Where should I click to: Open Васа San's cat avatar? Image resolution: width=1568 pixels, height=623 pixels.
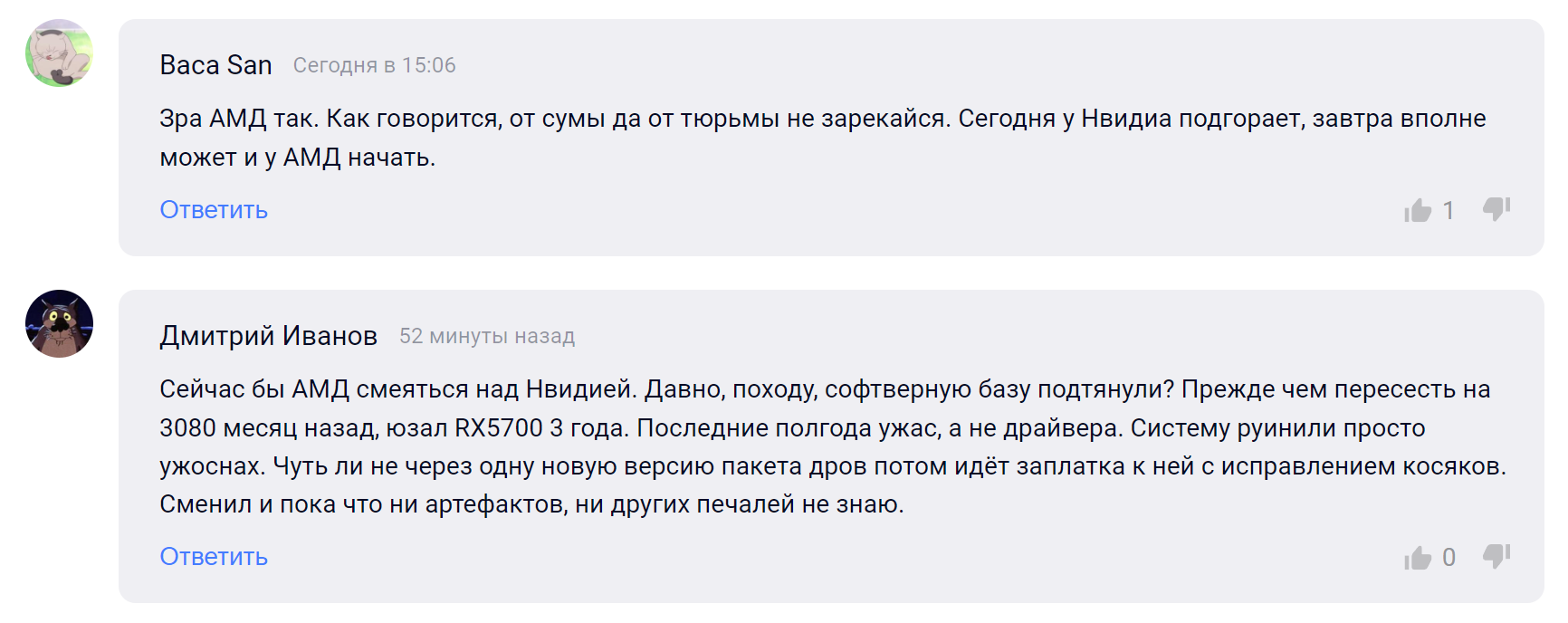coord(59,53)
